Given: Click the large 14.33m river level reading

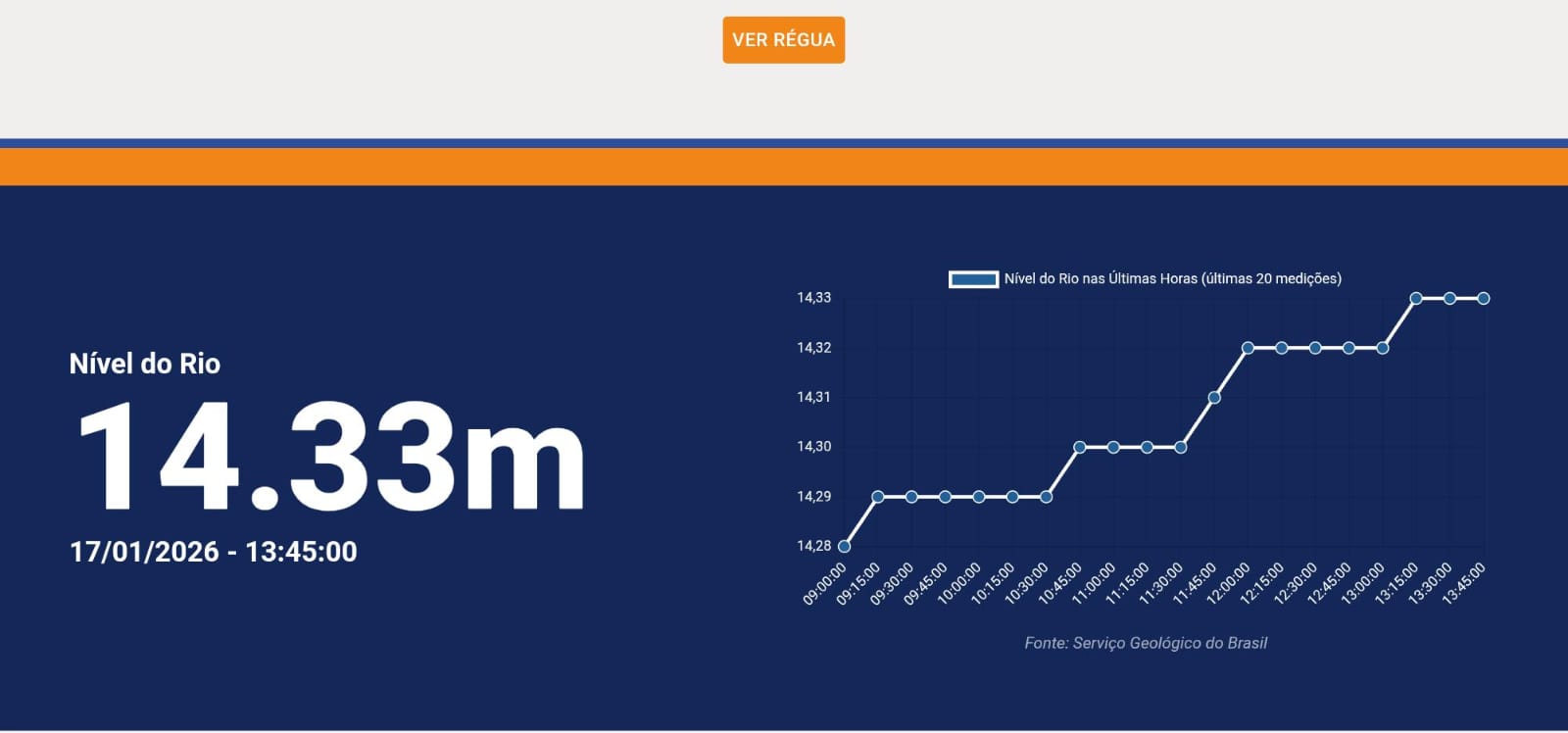Looking at the screenshot, I should pyautogui.click(x=330, y=459).
